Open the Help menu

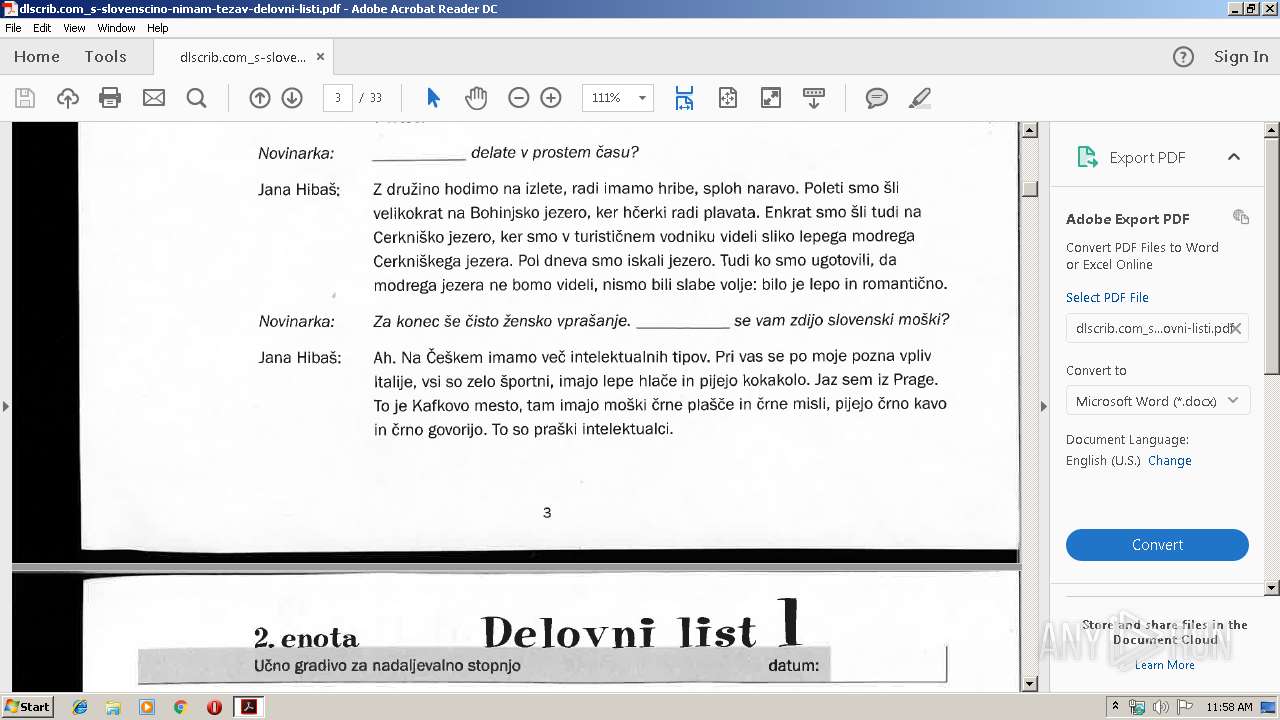158,28
